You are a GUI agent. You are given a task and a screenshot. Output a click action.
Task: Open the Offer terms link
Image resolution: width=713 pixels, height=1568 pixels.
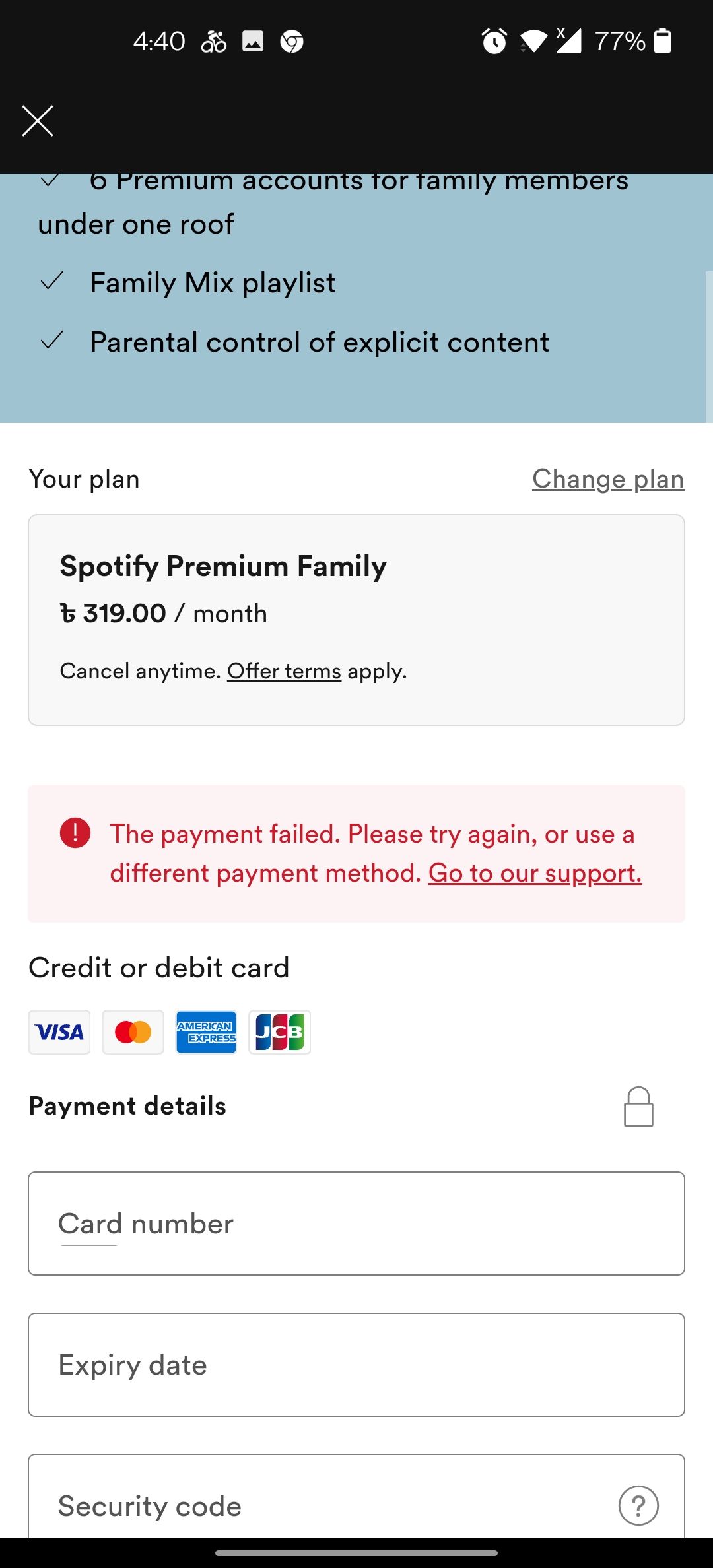tap(284, 671)
